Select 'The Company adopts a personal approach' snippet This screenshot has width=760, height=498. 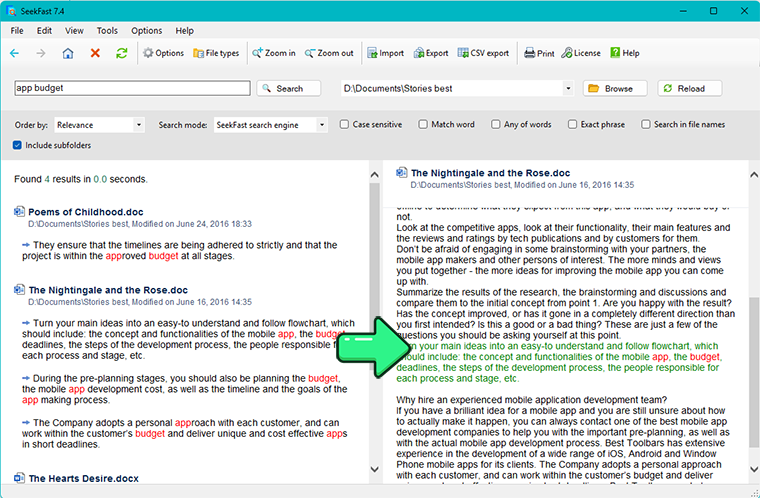pyautogui.click(x=185, y=434)
